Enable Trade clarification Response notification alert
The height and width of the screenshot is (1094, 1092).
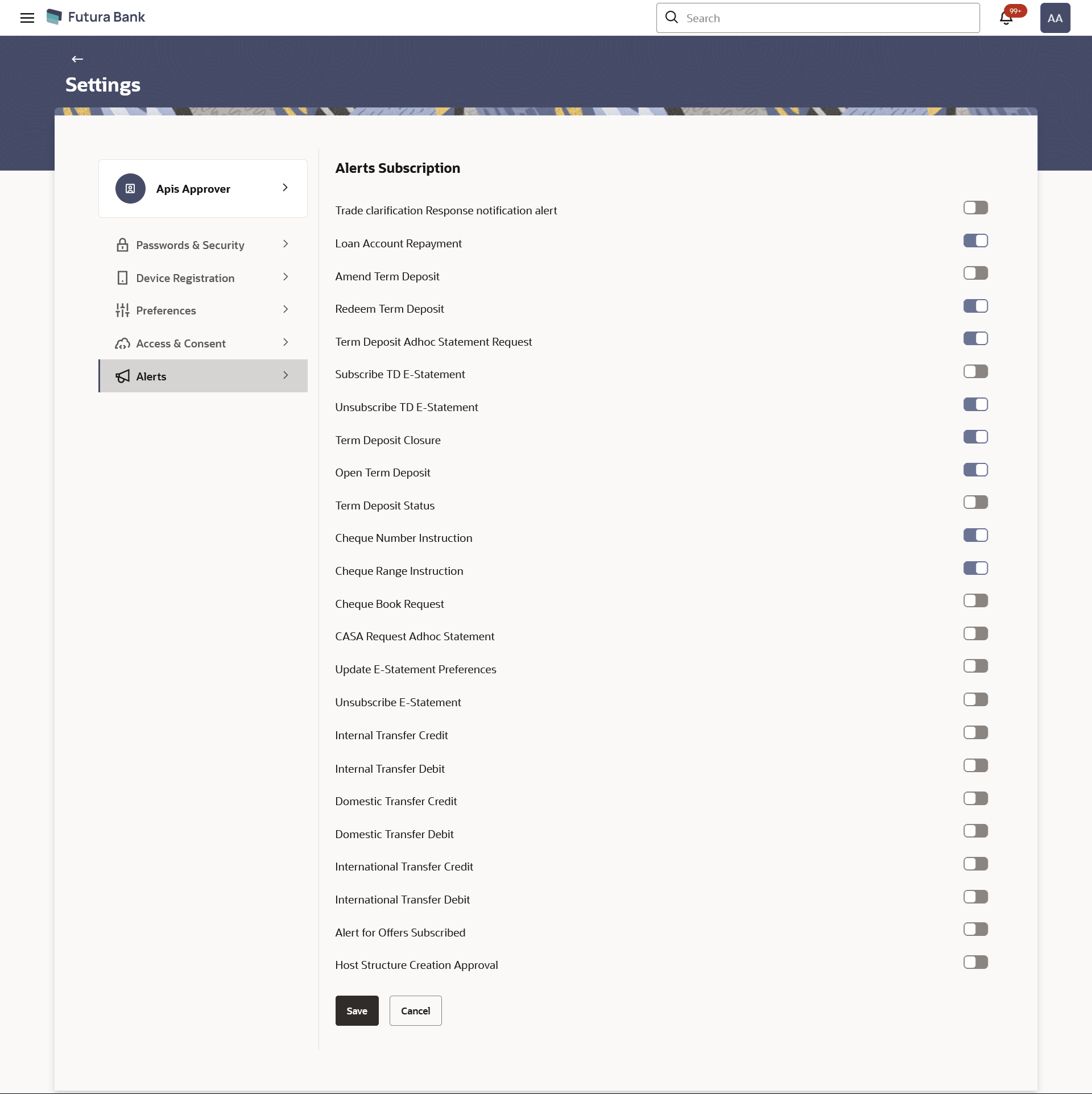975,208
